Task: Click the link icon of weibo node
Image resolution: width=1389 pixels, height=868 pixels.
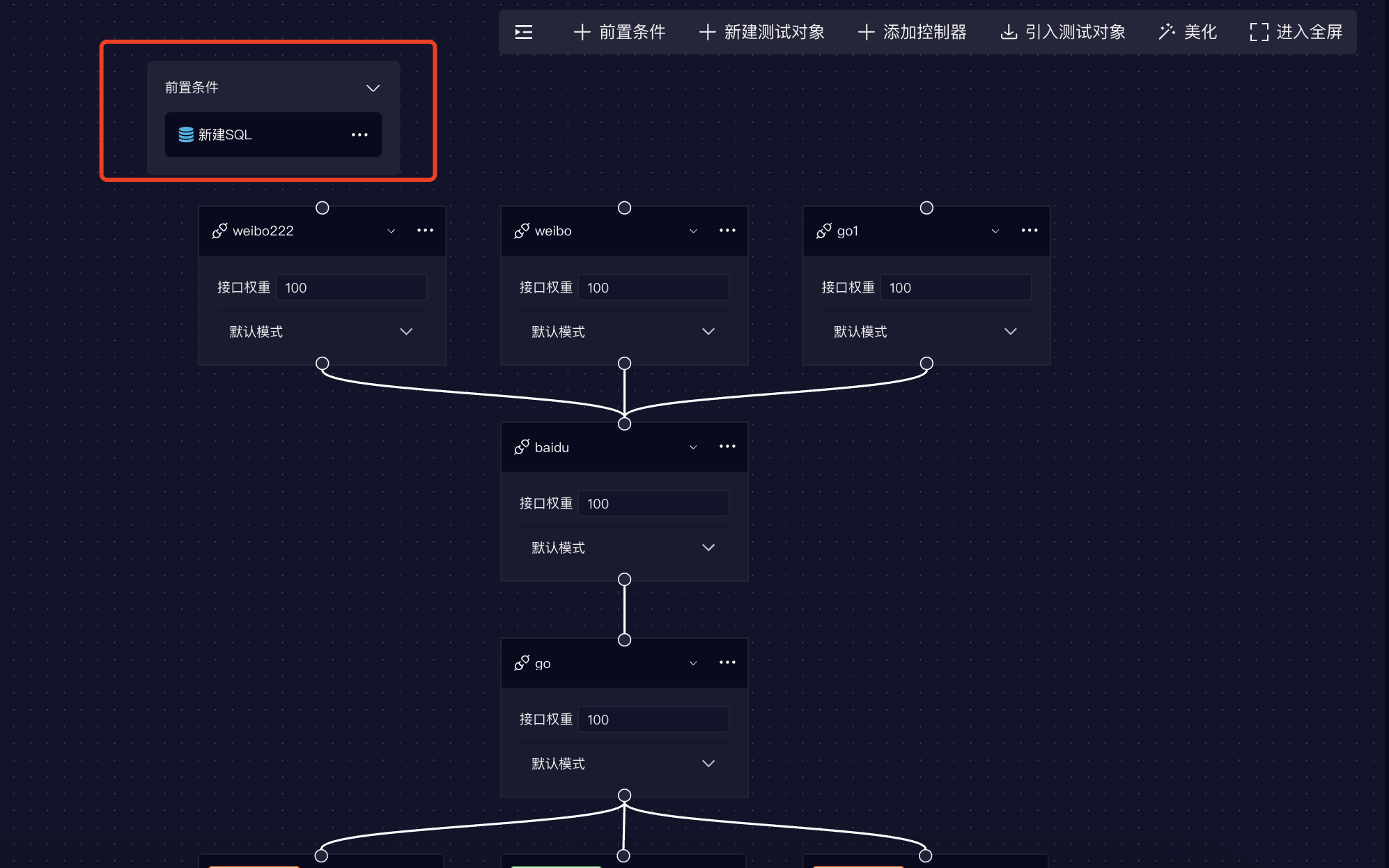Action: [522, 231]
